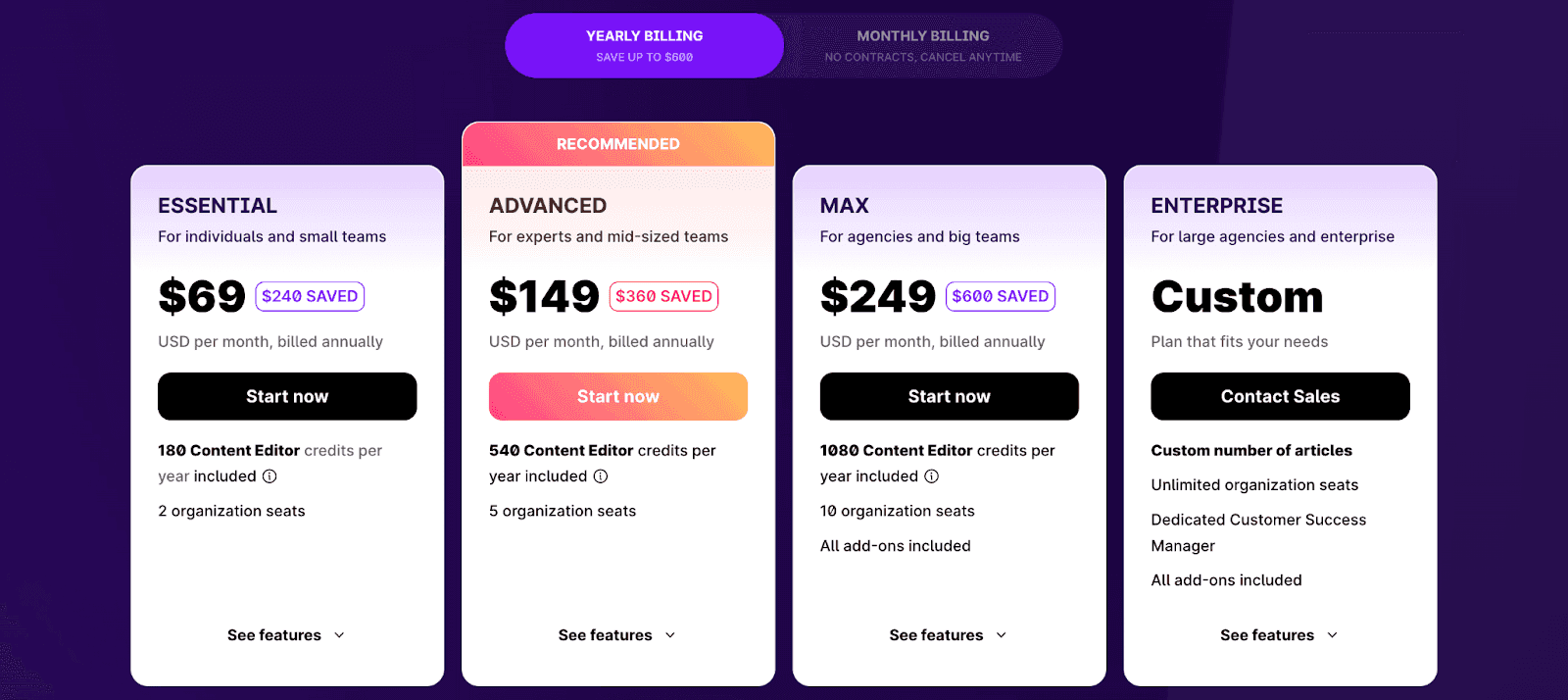Viewport: 1568px width, 700px height.
Task: Expand See features on the Essential plan
Action: coord(285,634)
